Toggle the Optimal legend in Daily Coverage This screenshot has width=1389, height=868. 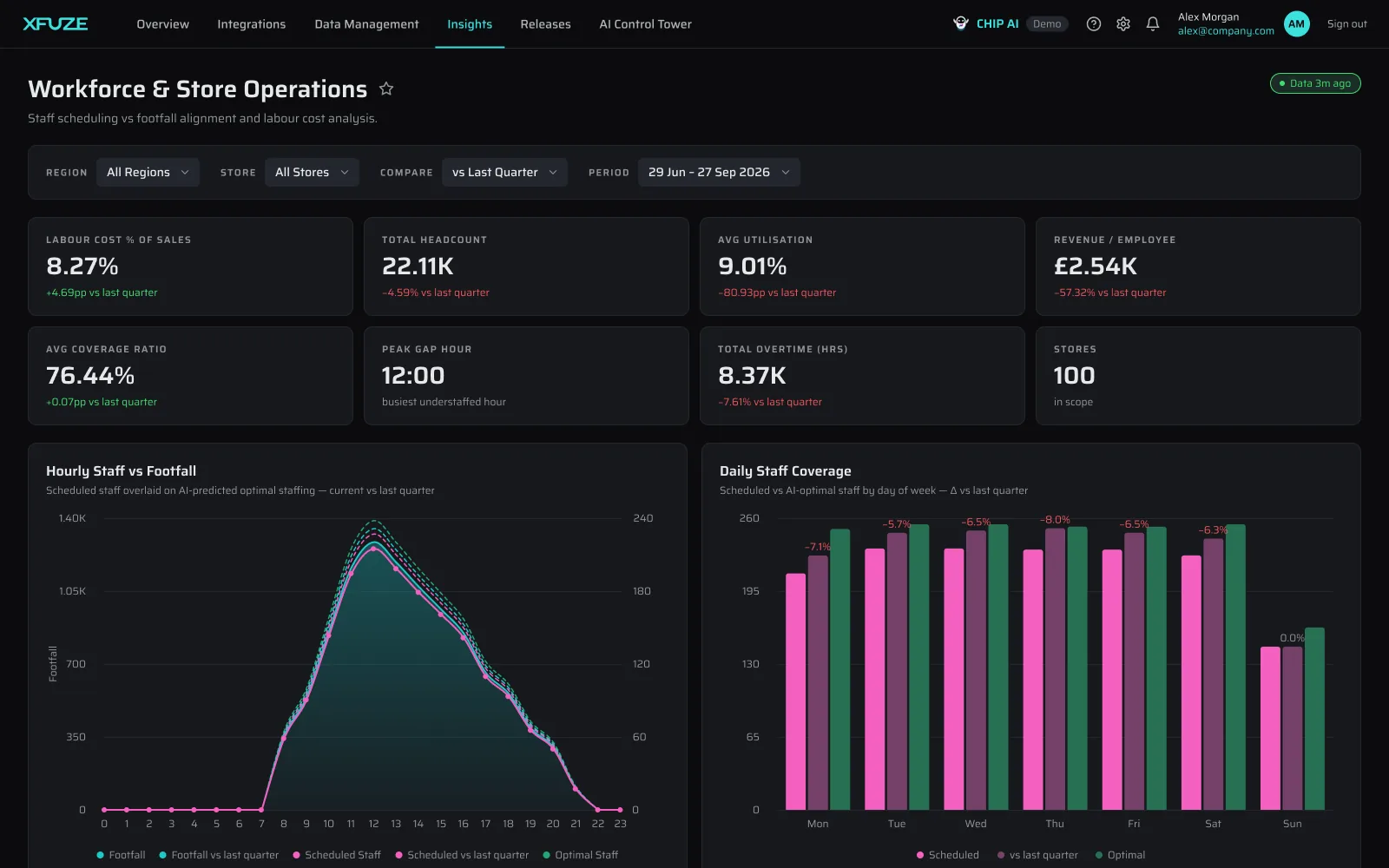(1120, 855)
